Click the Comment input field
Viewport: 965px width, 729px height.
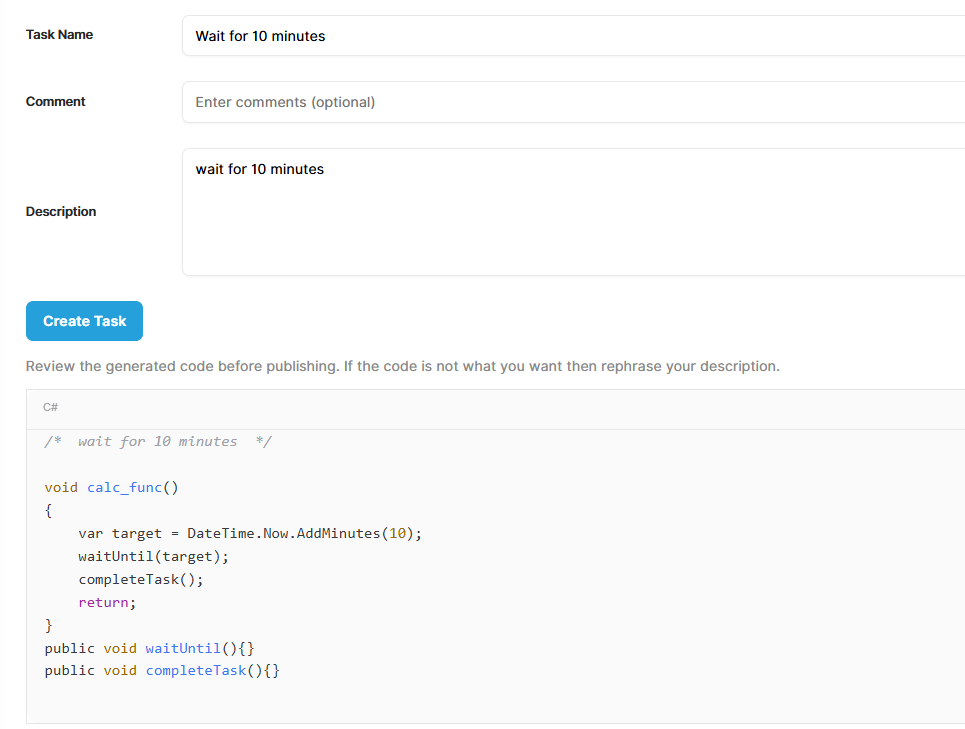coord(574,102)
